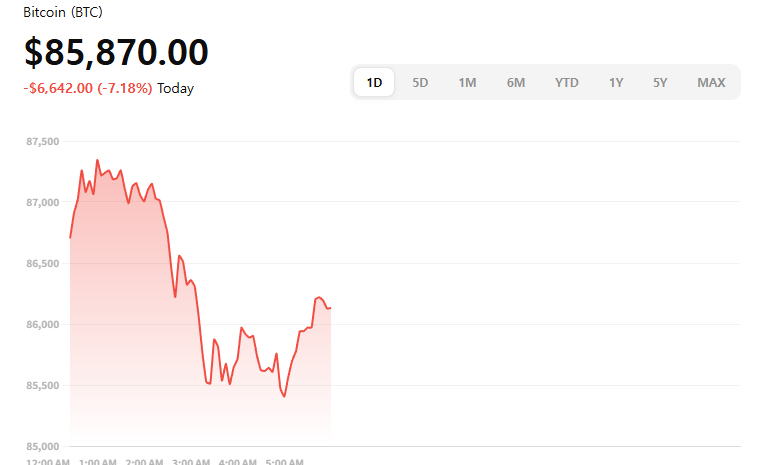Open the 6M chart view
Screen dimensions: 761x465
516,82
